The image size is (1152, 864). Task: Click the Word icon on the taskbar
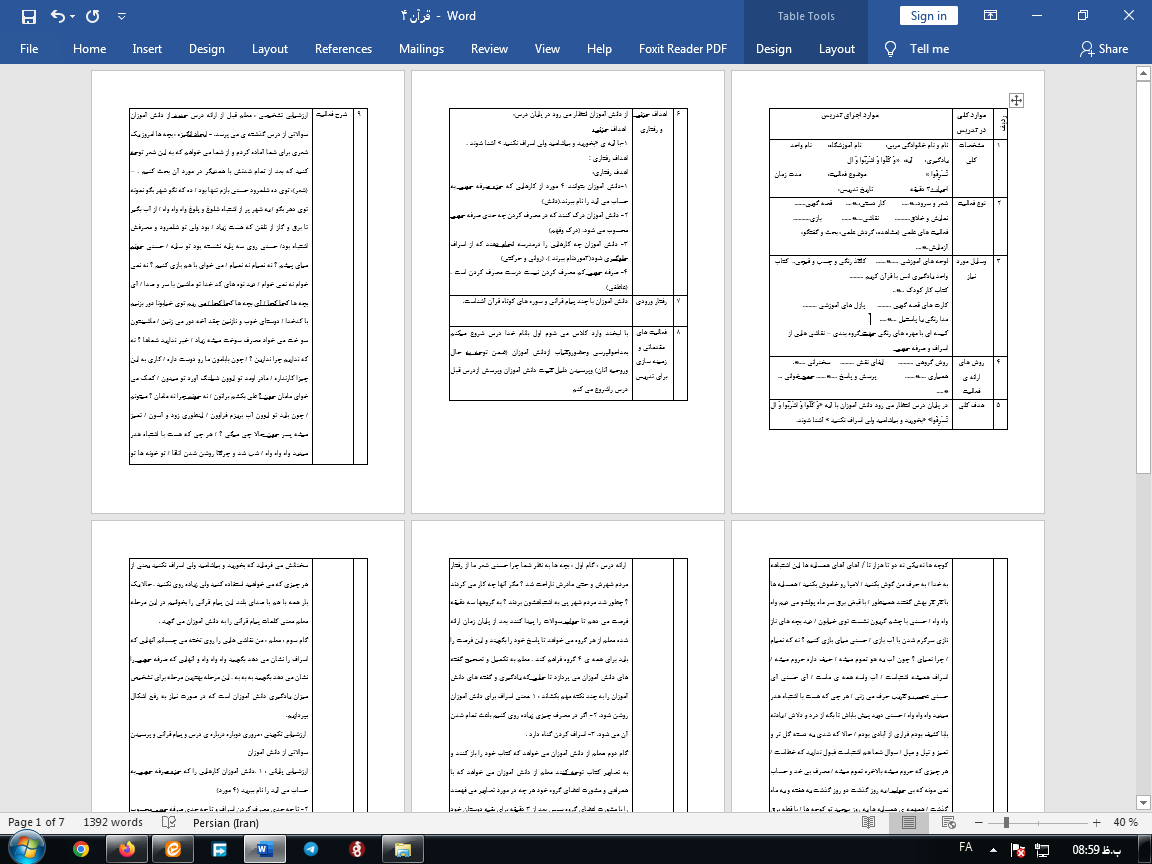coord(264,849)
